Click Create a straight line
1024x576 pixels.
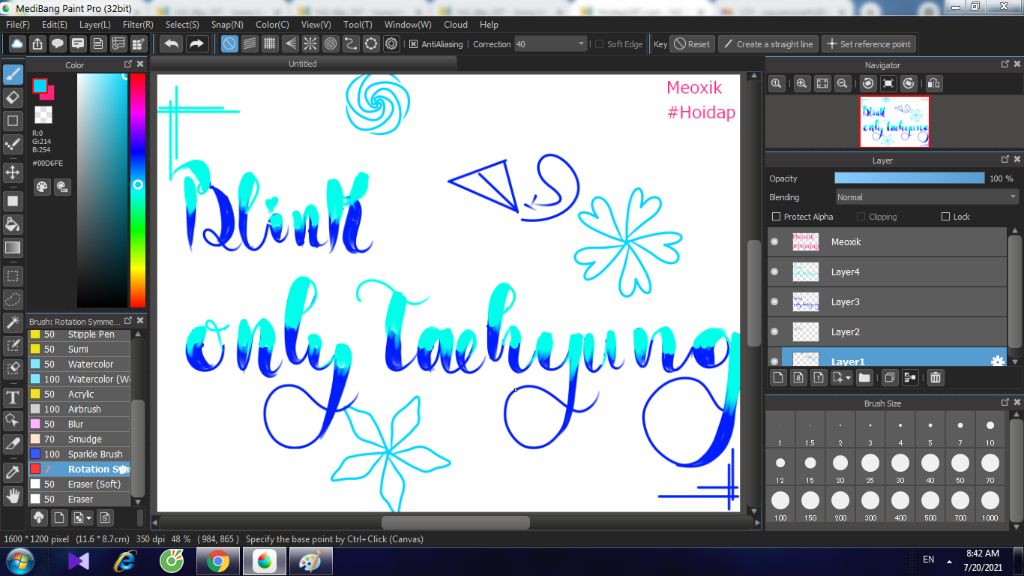click(x=769, y=44)
